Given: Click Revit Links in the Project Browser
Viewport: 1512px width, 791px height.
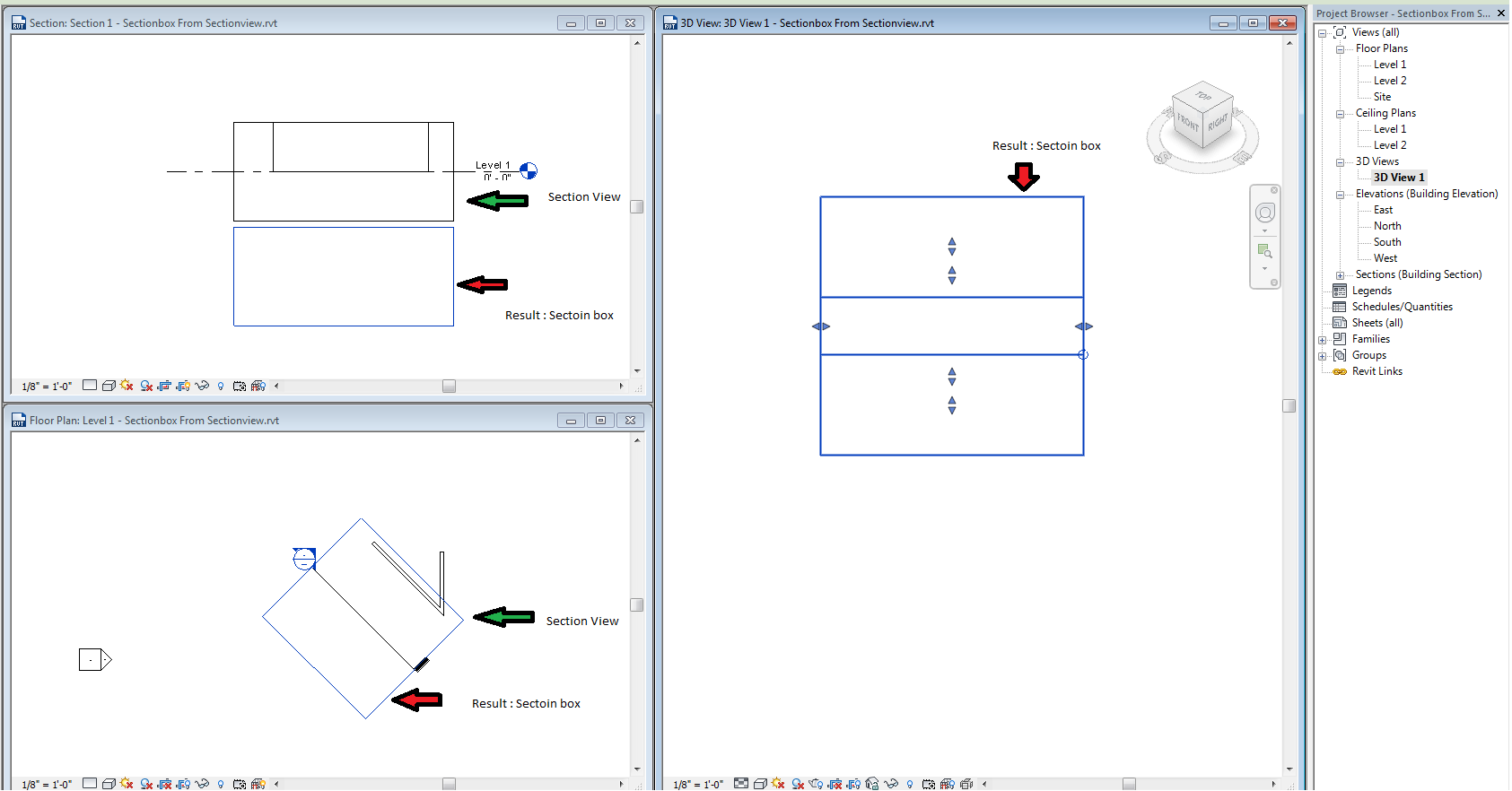Looking at the screenshot, I should (1377, 371).
